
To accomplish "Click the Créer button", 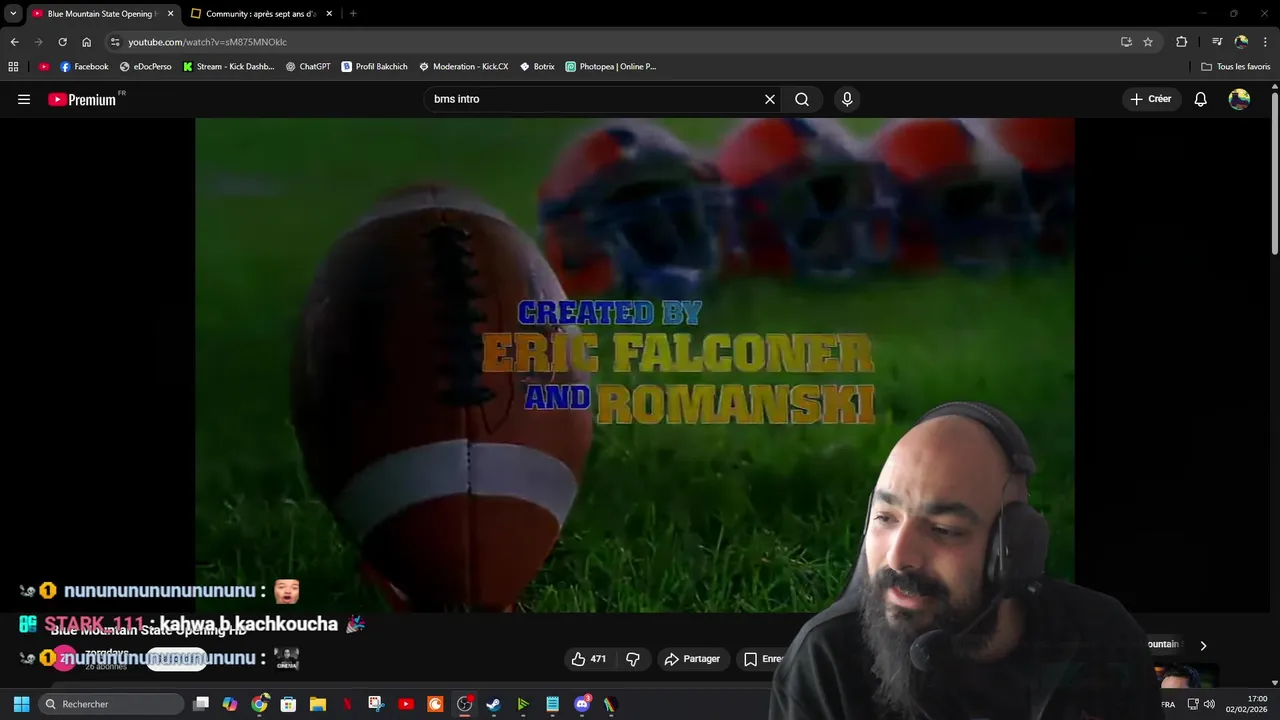I will [x=1150, y=99].
